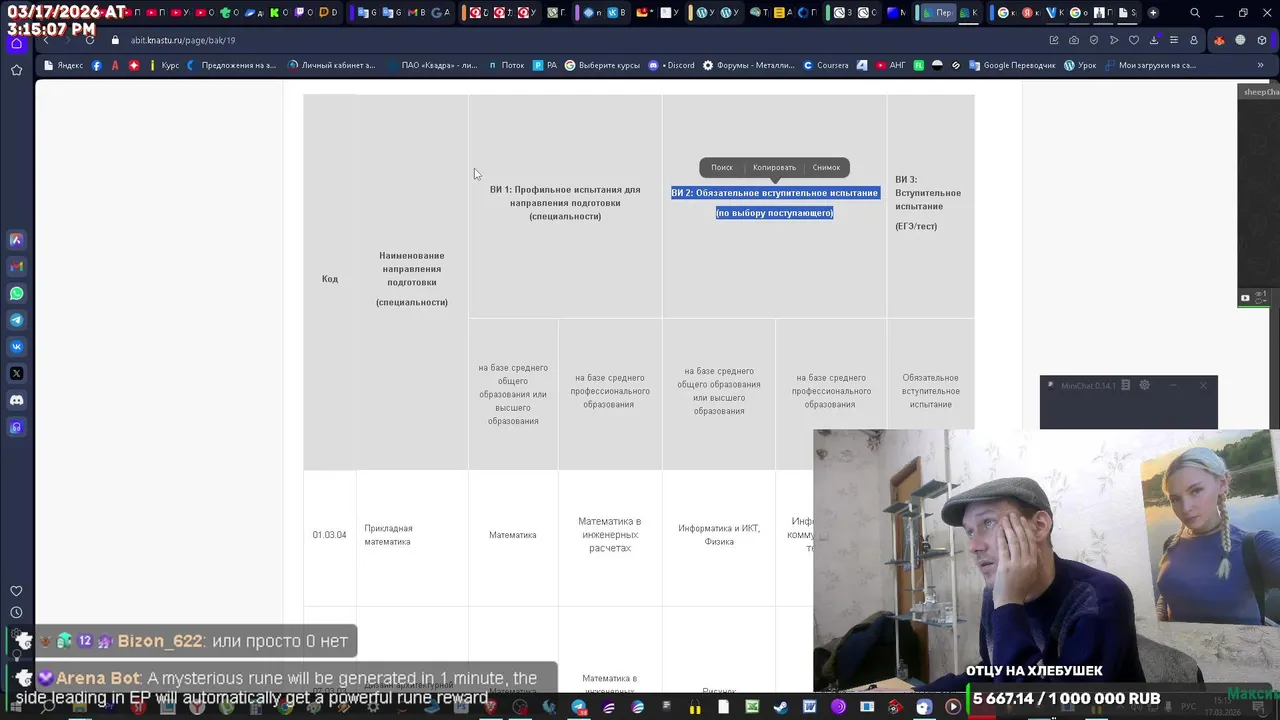Screen dimensions: 1280x720
Task: Open Telegram in the Opera sidebar
Action: click(x=16, y=320)
